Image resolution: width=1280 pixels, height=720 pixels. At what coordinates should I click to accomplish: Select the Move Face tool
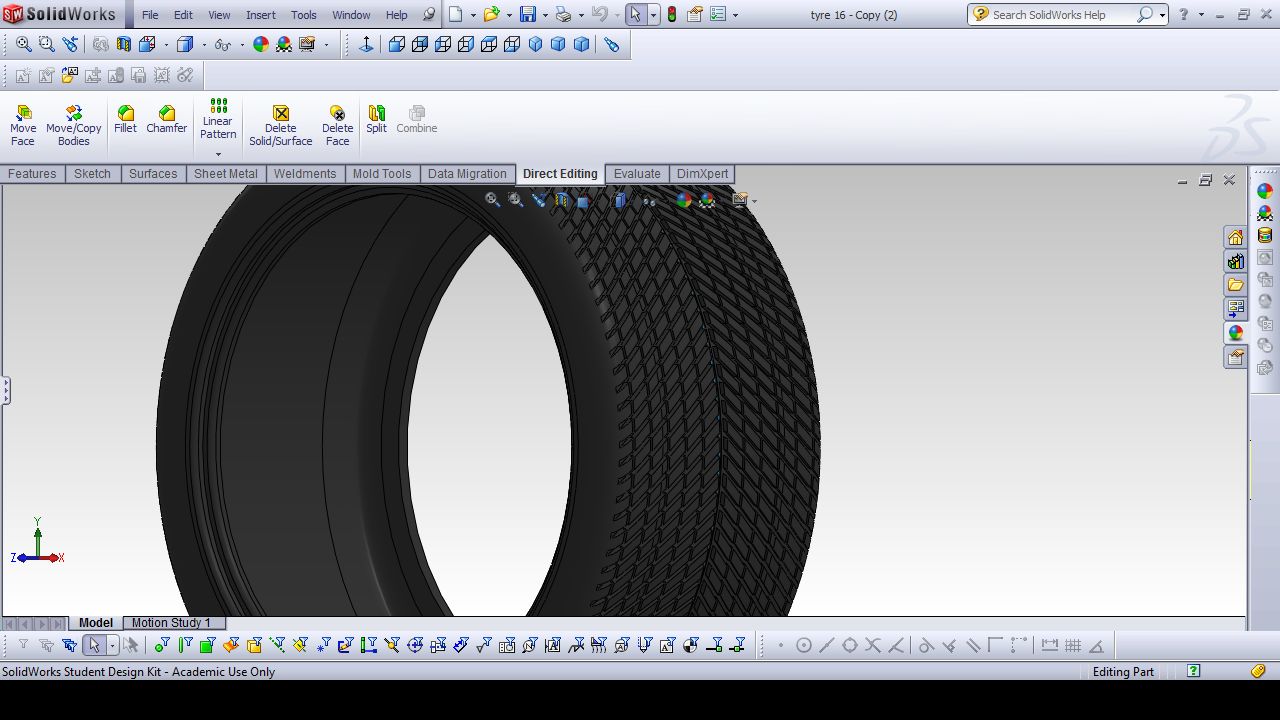coord(23,126)
